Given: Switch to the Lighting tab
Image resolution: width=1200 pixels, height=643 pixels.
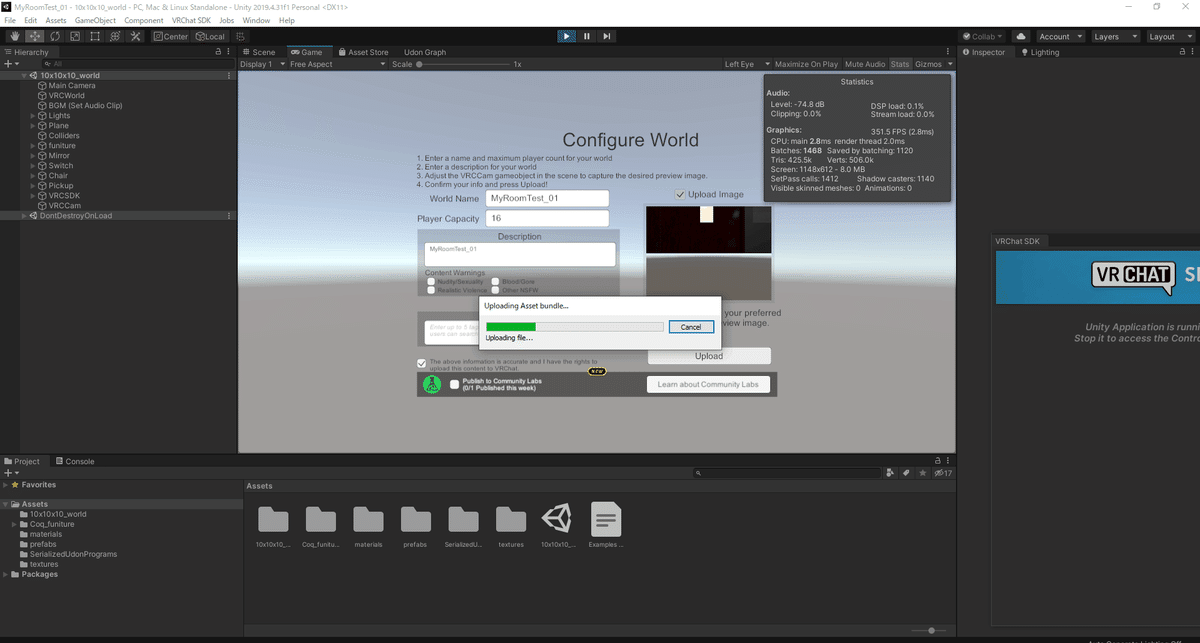Looking at the screenshot, I should pyautogui.click(x=1039, y=52).
